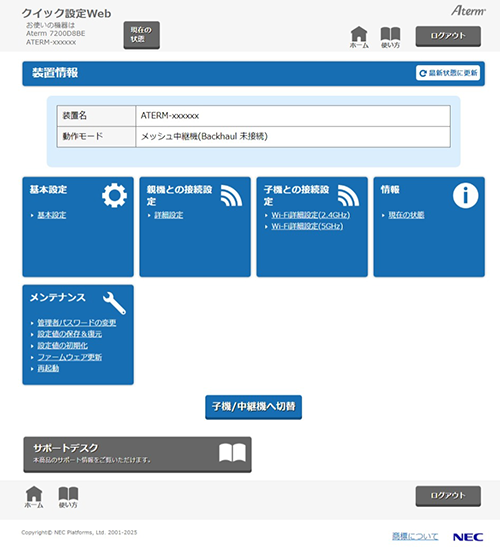Click the 動作モード label cell
The image size is (500, 549).
[96, 137]
